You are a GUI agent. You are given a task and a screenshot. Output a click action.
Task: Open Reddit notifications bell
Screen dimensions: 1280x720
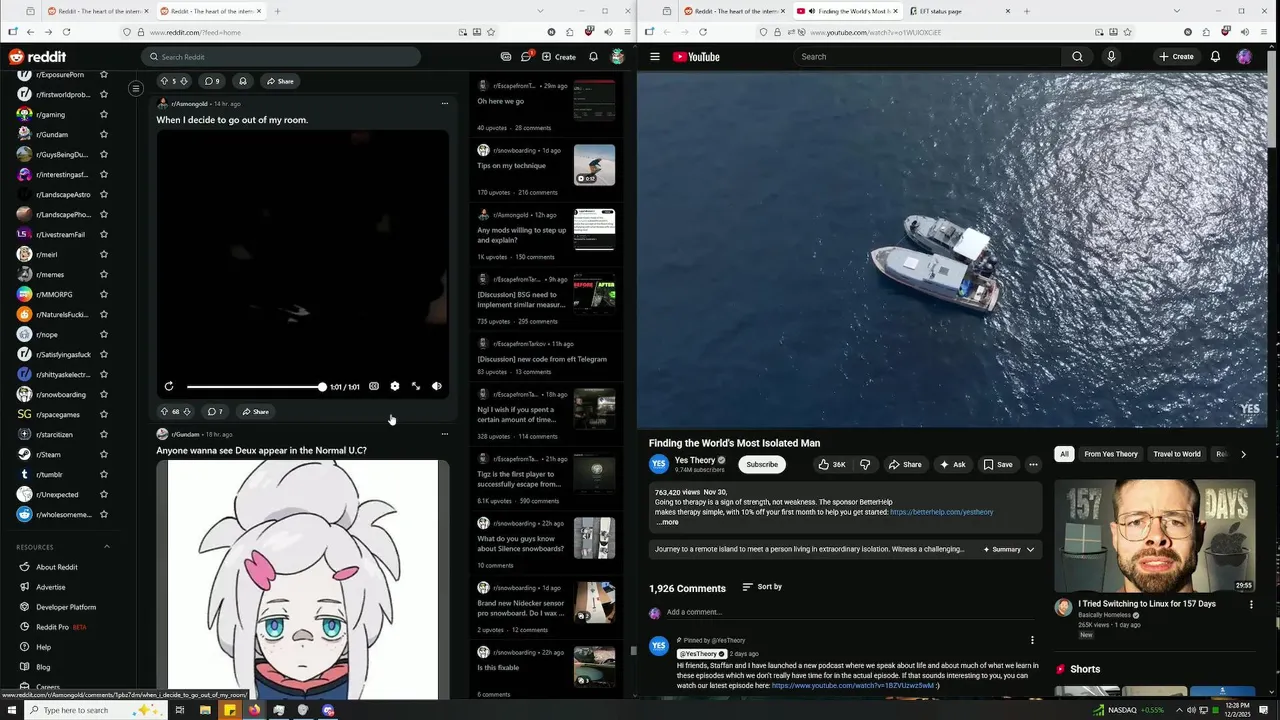click(593, 57)
